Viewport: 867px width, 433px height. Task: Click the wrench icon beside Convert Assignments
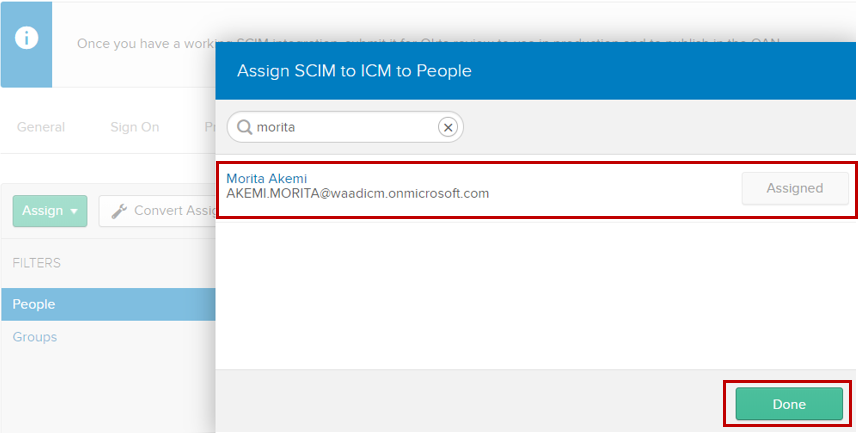tap(118, 211)
